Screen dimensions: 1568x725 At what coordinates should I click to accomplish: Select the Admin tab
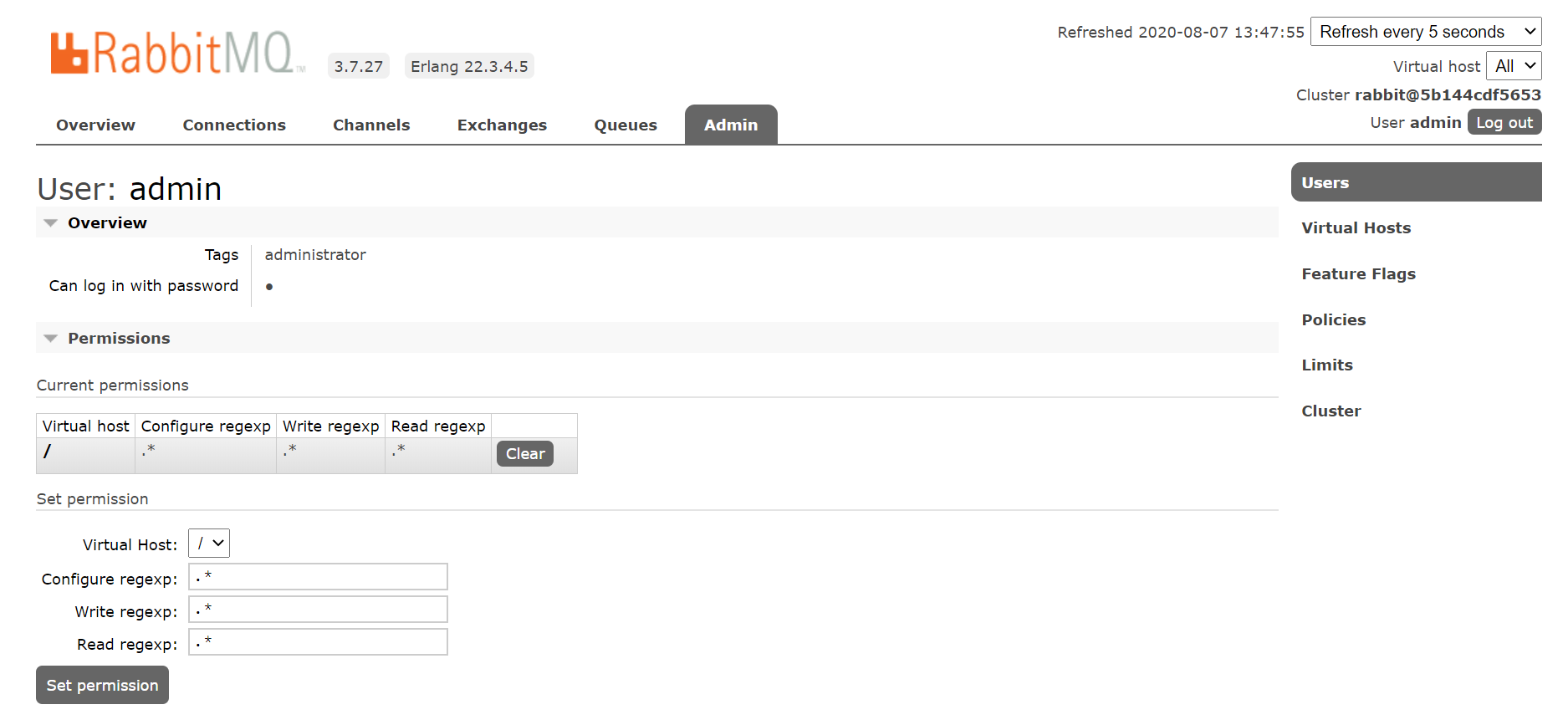[x=731, y=125]
